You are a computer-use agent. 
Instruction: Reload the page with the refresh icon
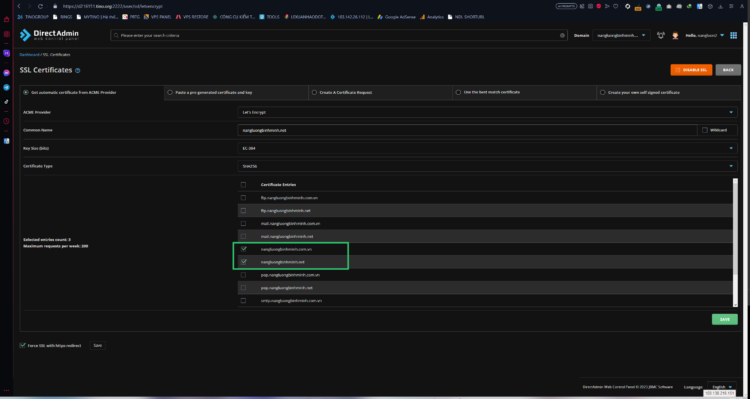tap(41, 6)
